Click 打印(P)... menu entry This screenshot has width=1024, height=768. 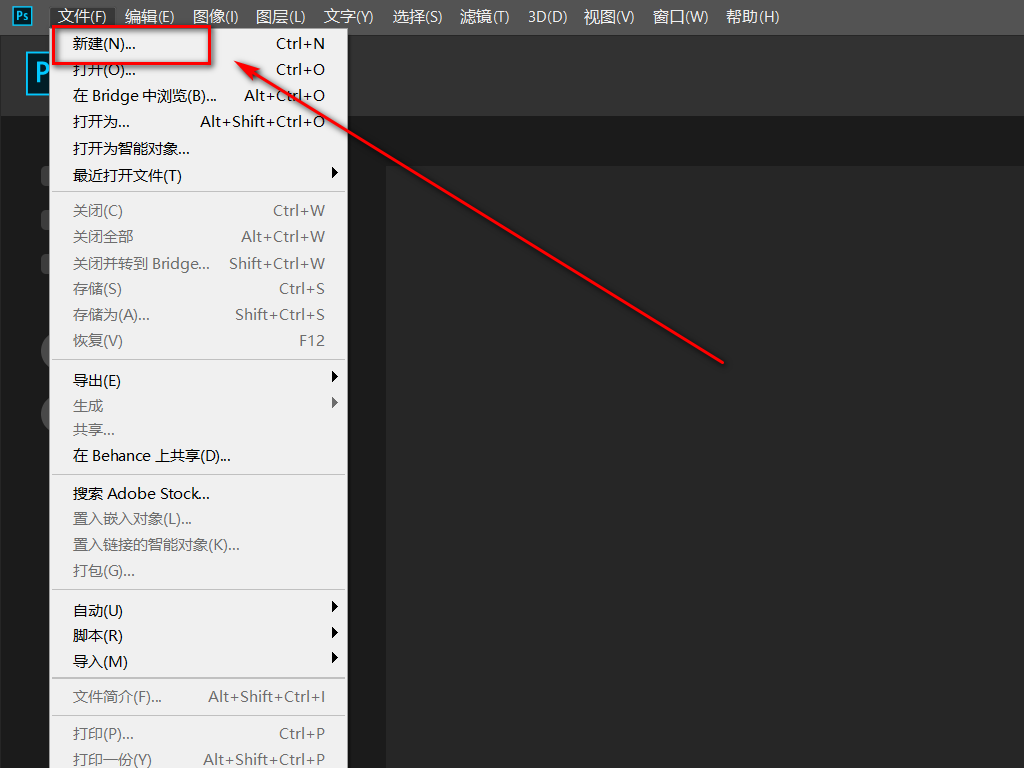point(199,734)
